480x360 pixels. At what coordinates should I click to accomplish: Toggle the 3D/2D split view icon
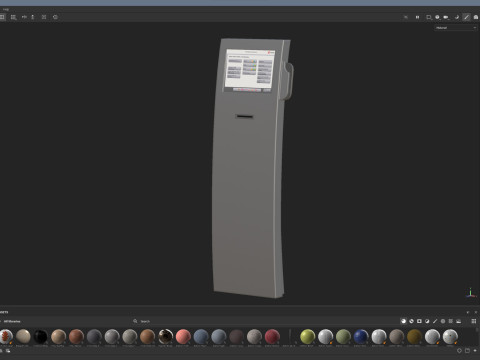pyautogui.click(x=2, y=17)
